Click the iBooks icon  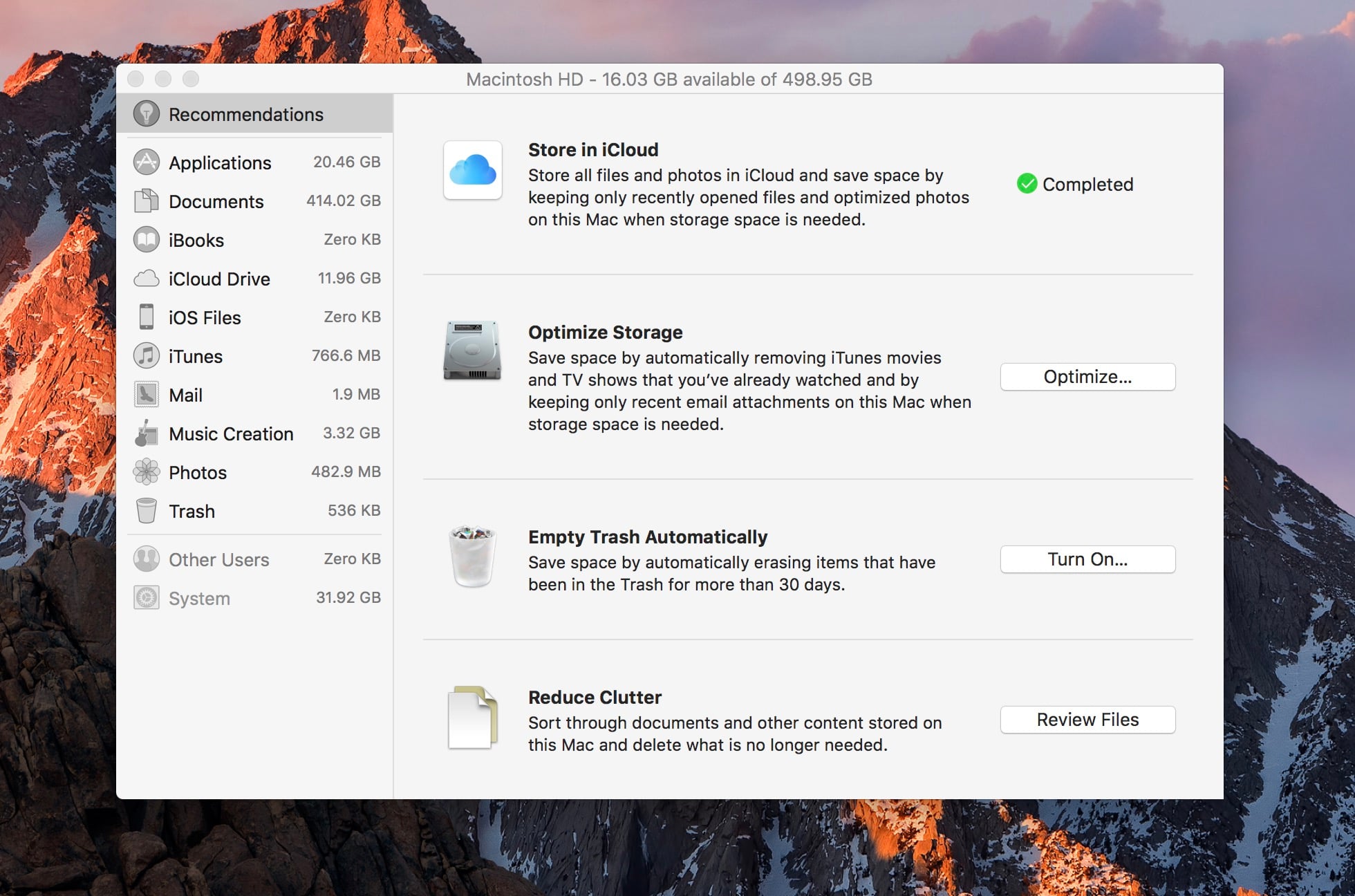pyautogui.click(x=146, y=239)
